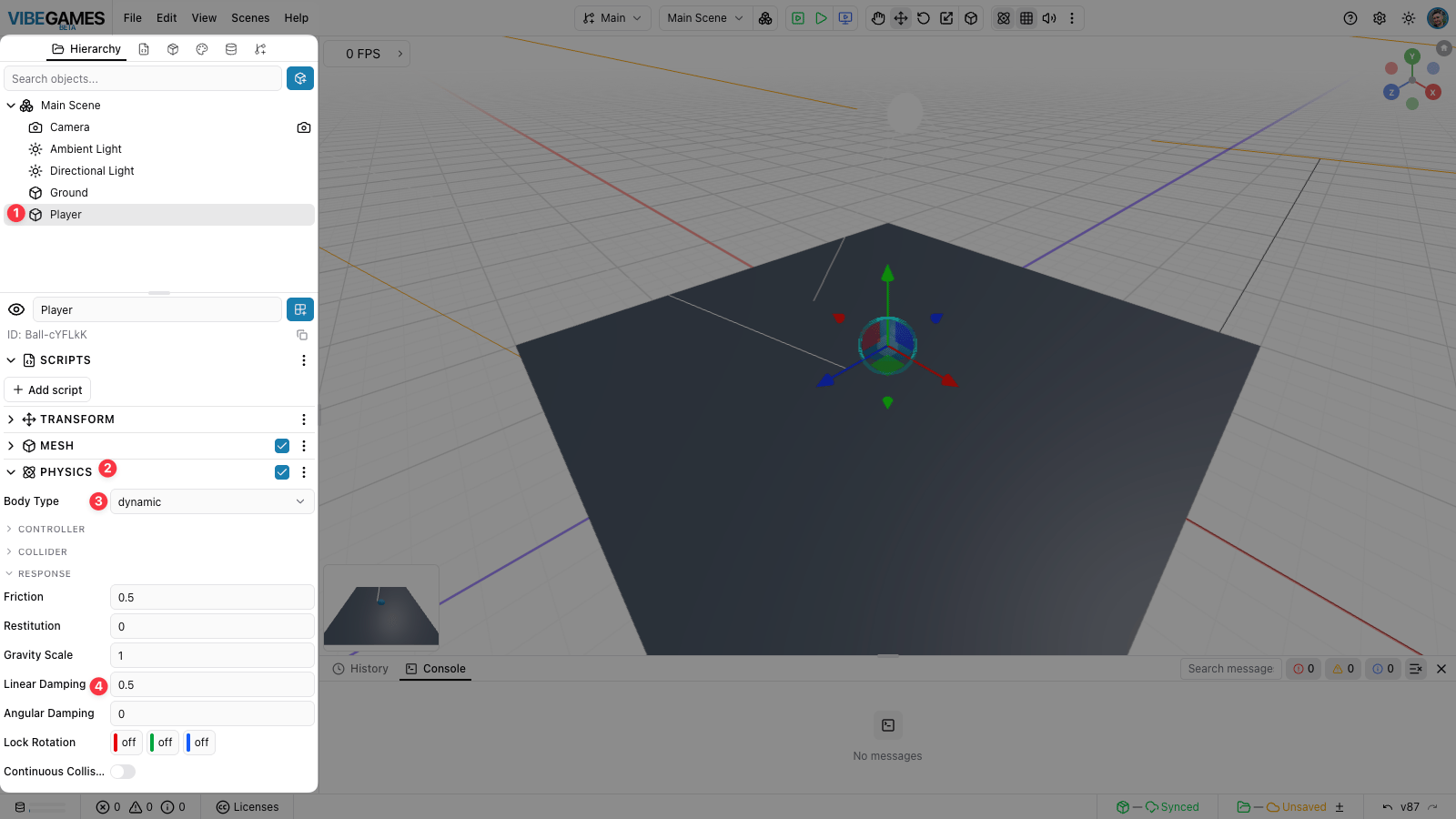
Task: Expand the CONTROLLER subsection
Action: tap(9, 529)
